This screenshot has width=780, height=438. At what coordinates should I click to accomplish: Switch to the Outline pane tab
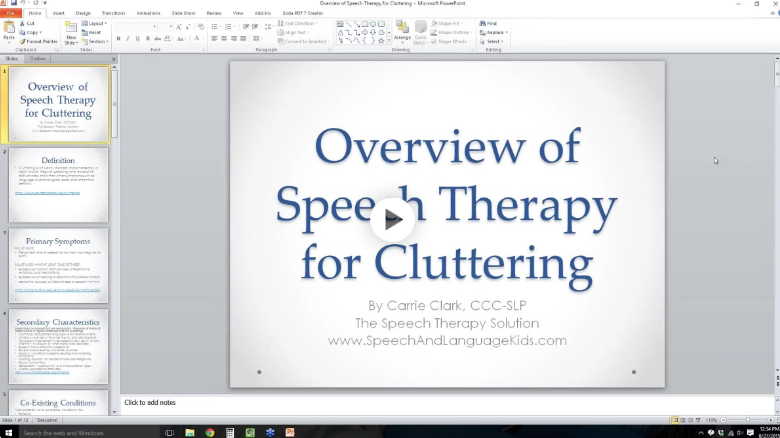pyautogui.click(x=37, y=59)
